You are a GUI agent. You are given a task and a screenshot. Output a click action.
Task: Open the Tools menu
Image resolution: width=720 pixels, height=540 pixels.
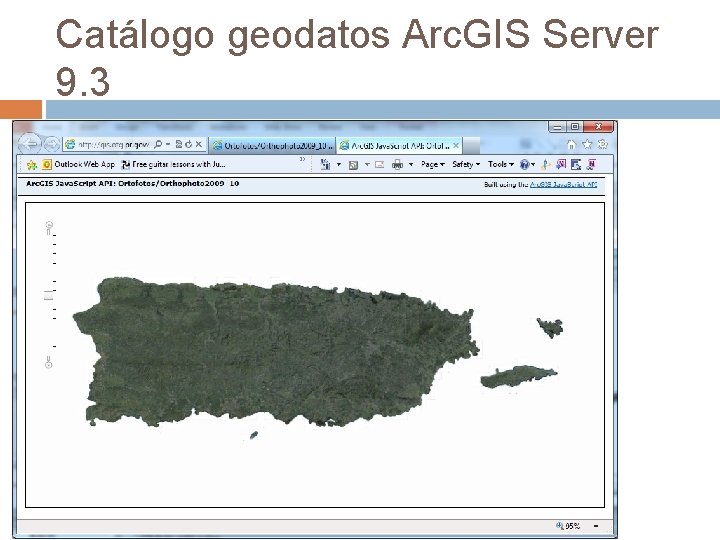point(501,164)
